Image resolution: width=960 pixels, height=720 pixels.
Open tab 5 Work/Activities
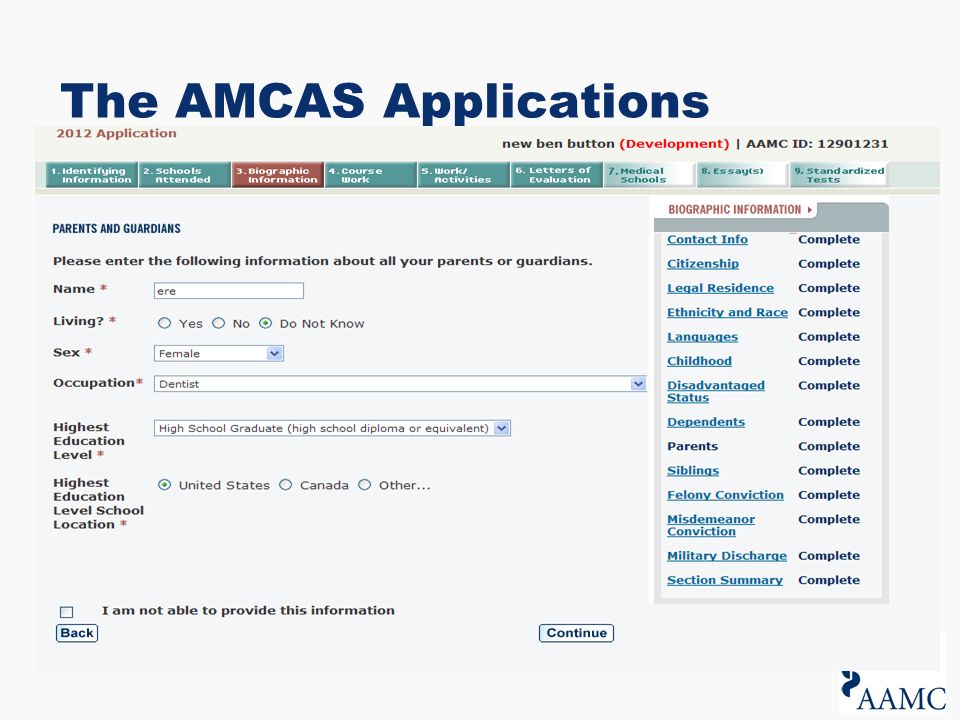tap(464, 175)
